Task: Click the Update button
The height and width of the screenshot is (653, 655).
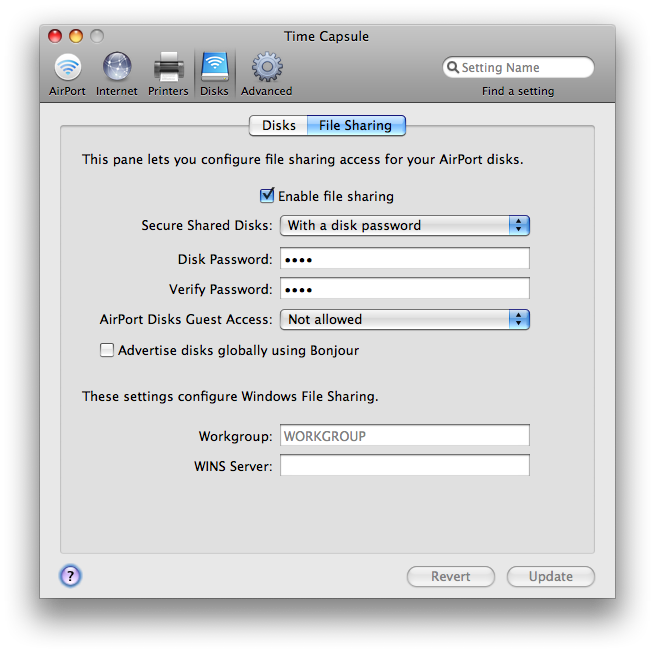Action: coord(551,577)
